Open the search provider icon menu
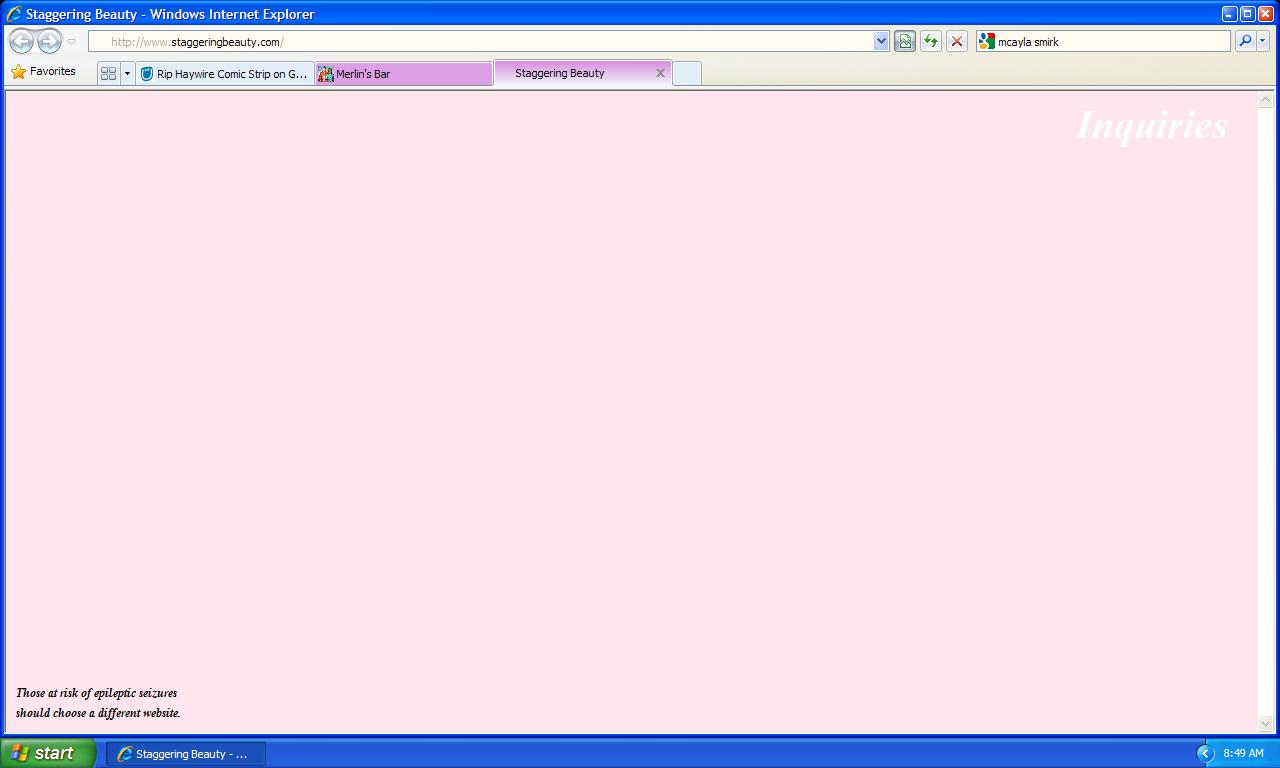Image resolution: width=1280 pixels, height=768 pixels. pos(986,41)
